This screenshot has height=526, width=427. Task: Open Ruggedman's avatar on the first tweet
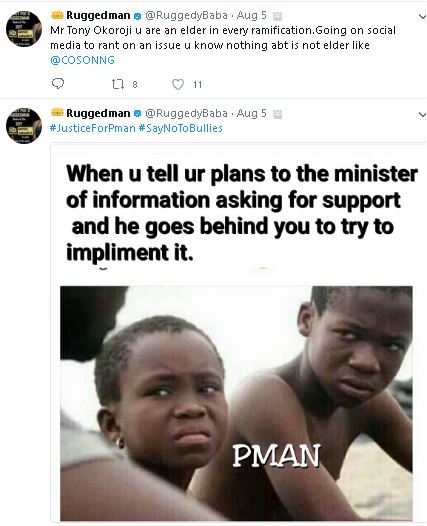(24, 28)
